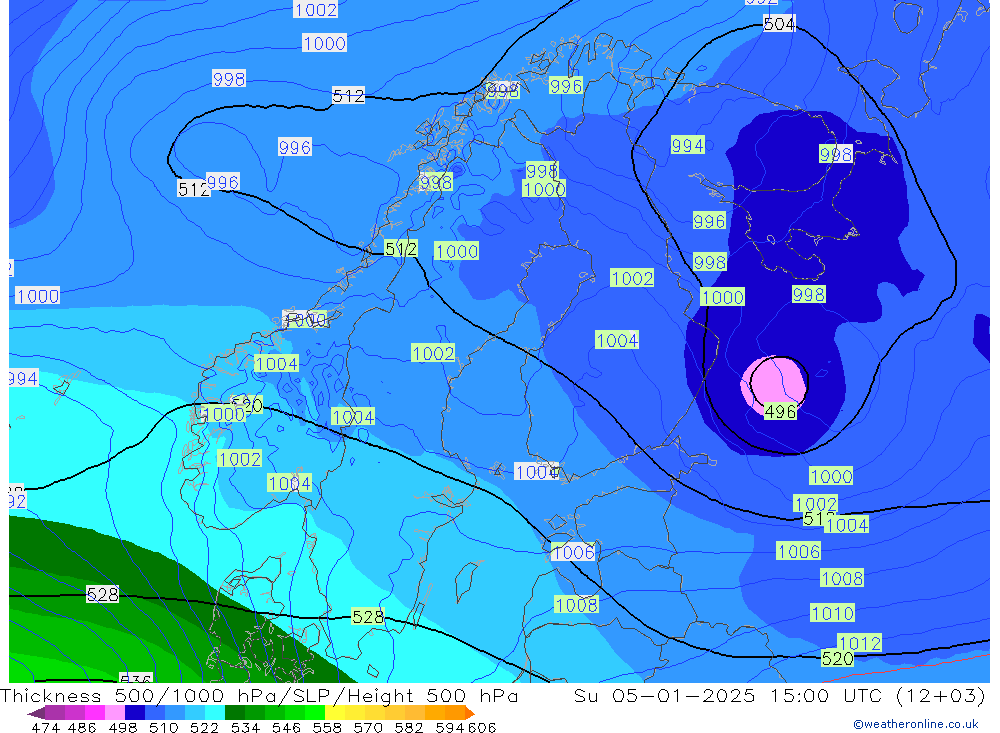Image resolution: width=1000 pixels, height=733 pixels.
Task: Click the Su 05-01-2025 15:00 UTC timestamp
Action: 780,697
